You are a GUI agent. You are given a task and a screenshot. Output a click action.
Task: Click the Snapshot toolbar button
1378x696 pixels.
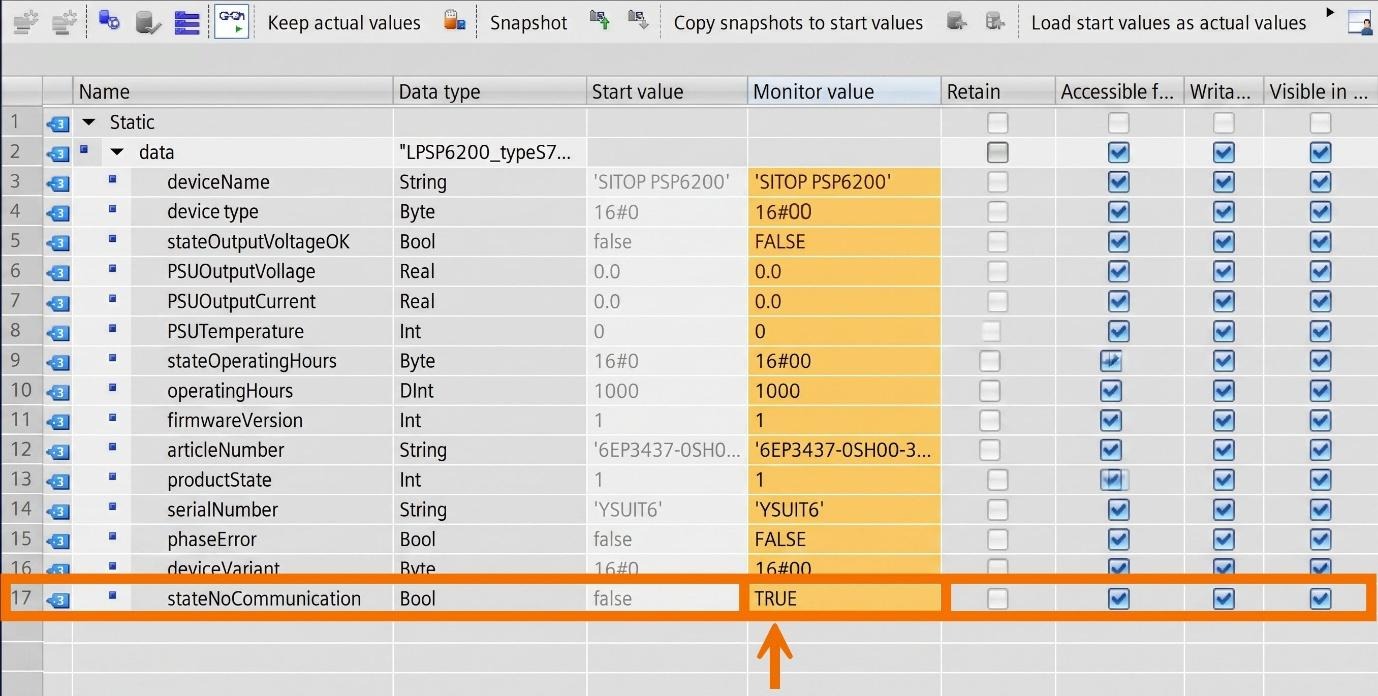click(528, 22)
